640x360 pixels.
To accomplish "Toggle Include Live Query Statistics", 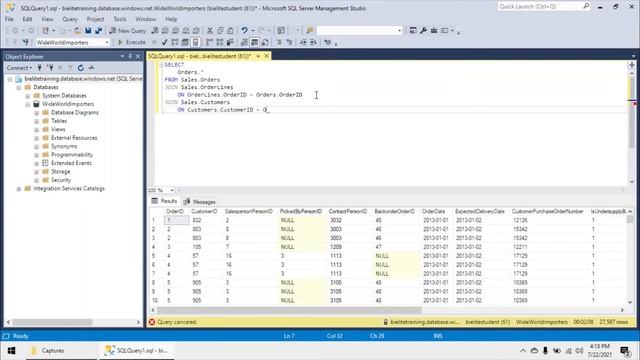I will pos(220,42).
